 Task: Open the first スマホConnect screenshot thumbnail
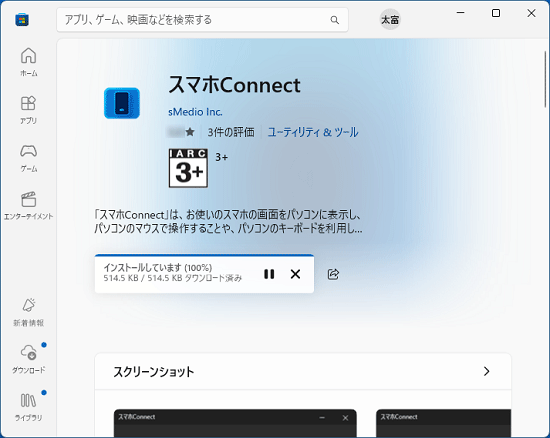[x=235, y=423]
